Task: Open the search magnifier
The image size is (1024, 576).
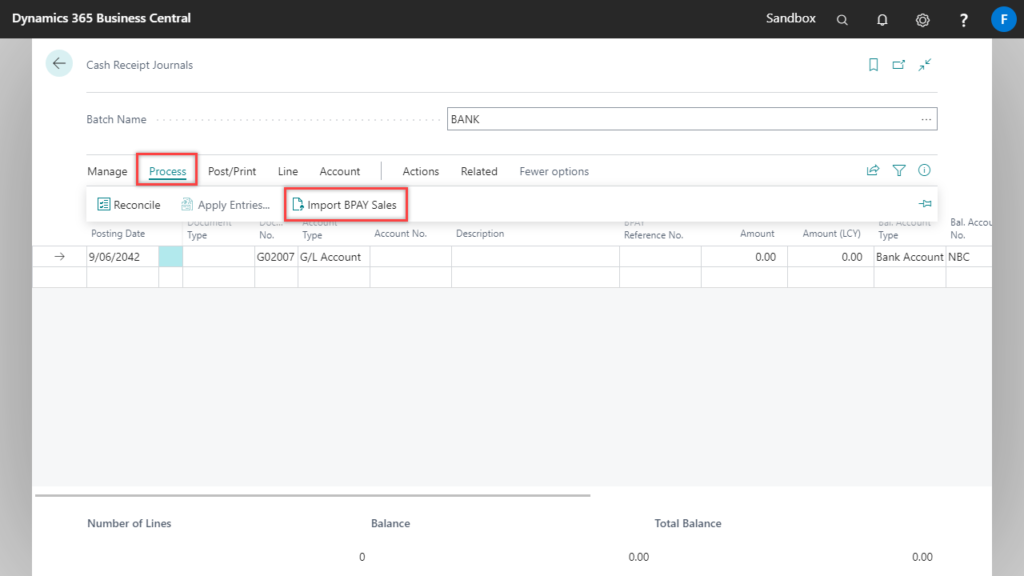Action: [841, 19]
